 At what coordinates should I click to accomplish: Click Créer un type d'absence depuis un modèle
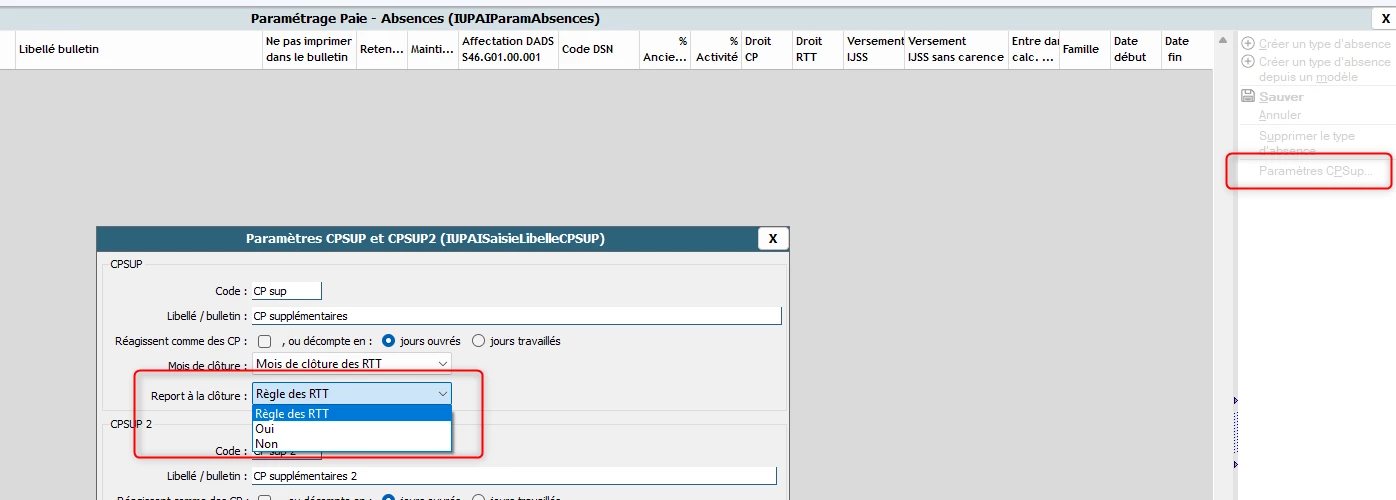[x=1324, y=69]
